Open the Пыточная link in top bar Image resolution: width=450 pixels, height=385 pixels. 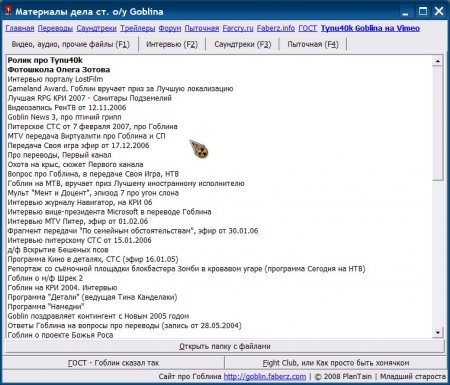pyautogui.click(x=202, y=28)
